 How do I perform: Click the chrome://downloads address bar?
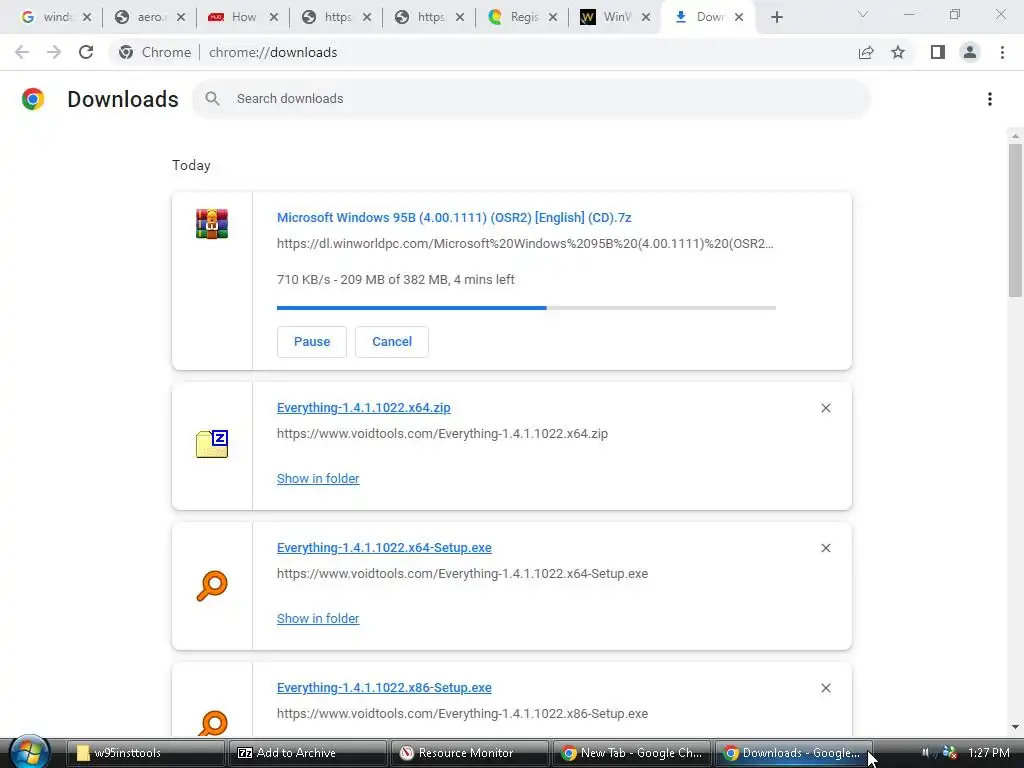pos(273,52)
